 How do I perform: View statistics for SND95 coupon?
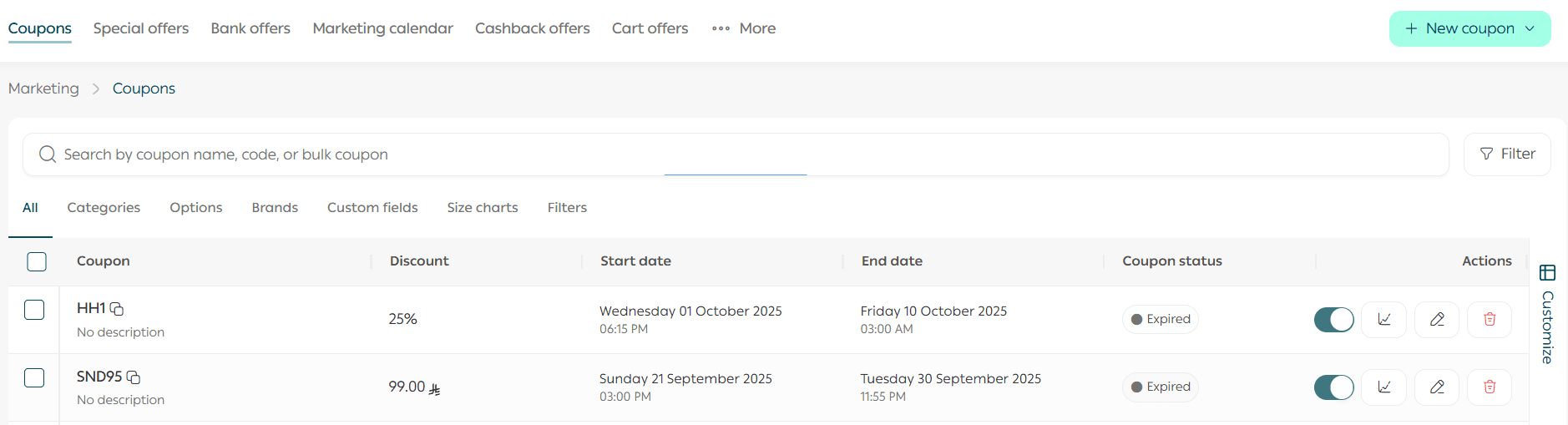tap(1383, 387)
